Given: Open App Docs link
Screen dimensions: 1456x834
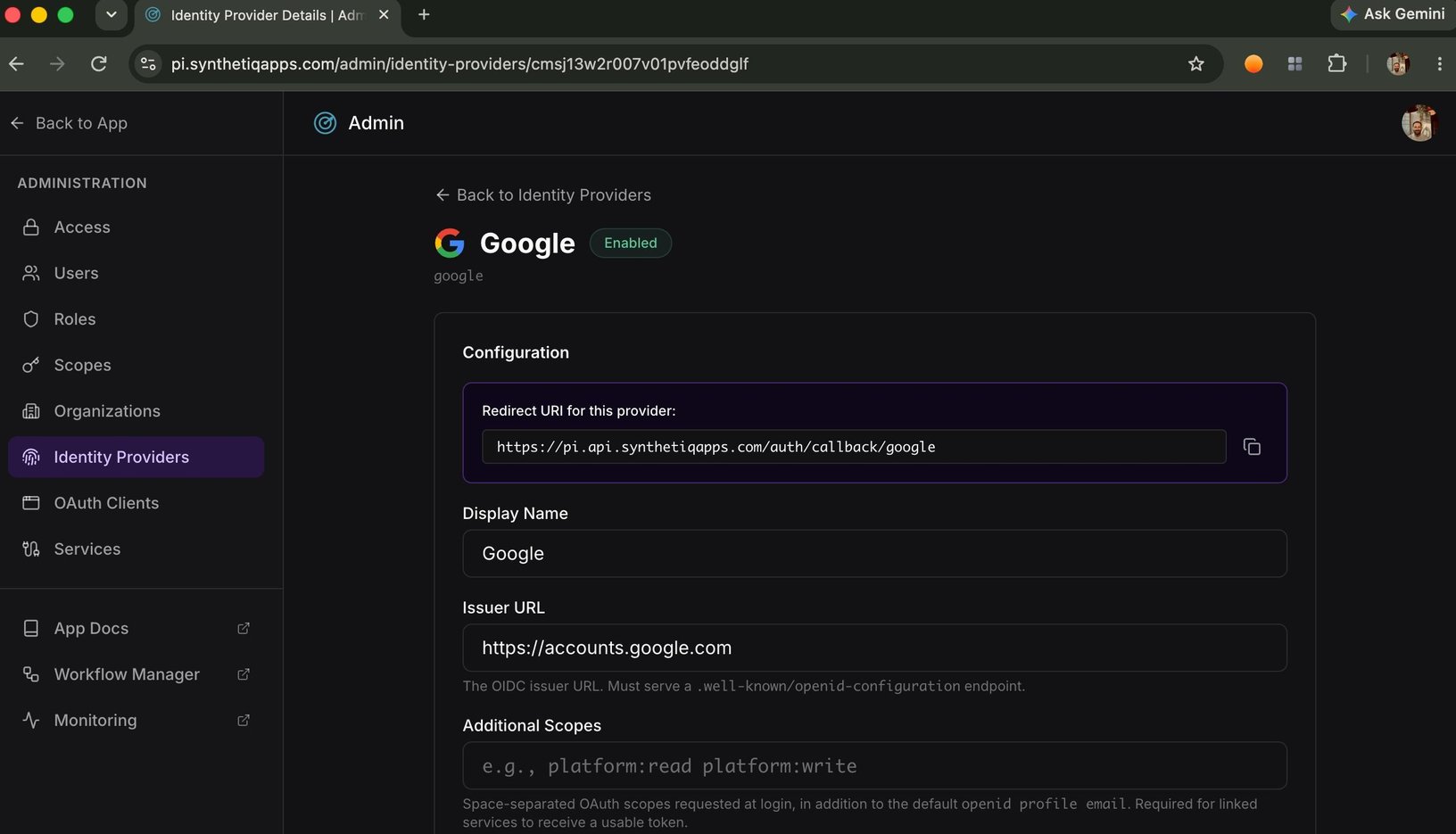Looking at the screenshot, I should [136, 628].
